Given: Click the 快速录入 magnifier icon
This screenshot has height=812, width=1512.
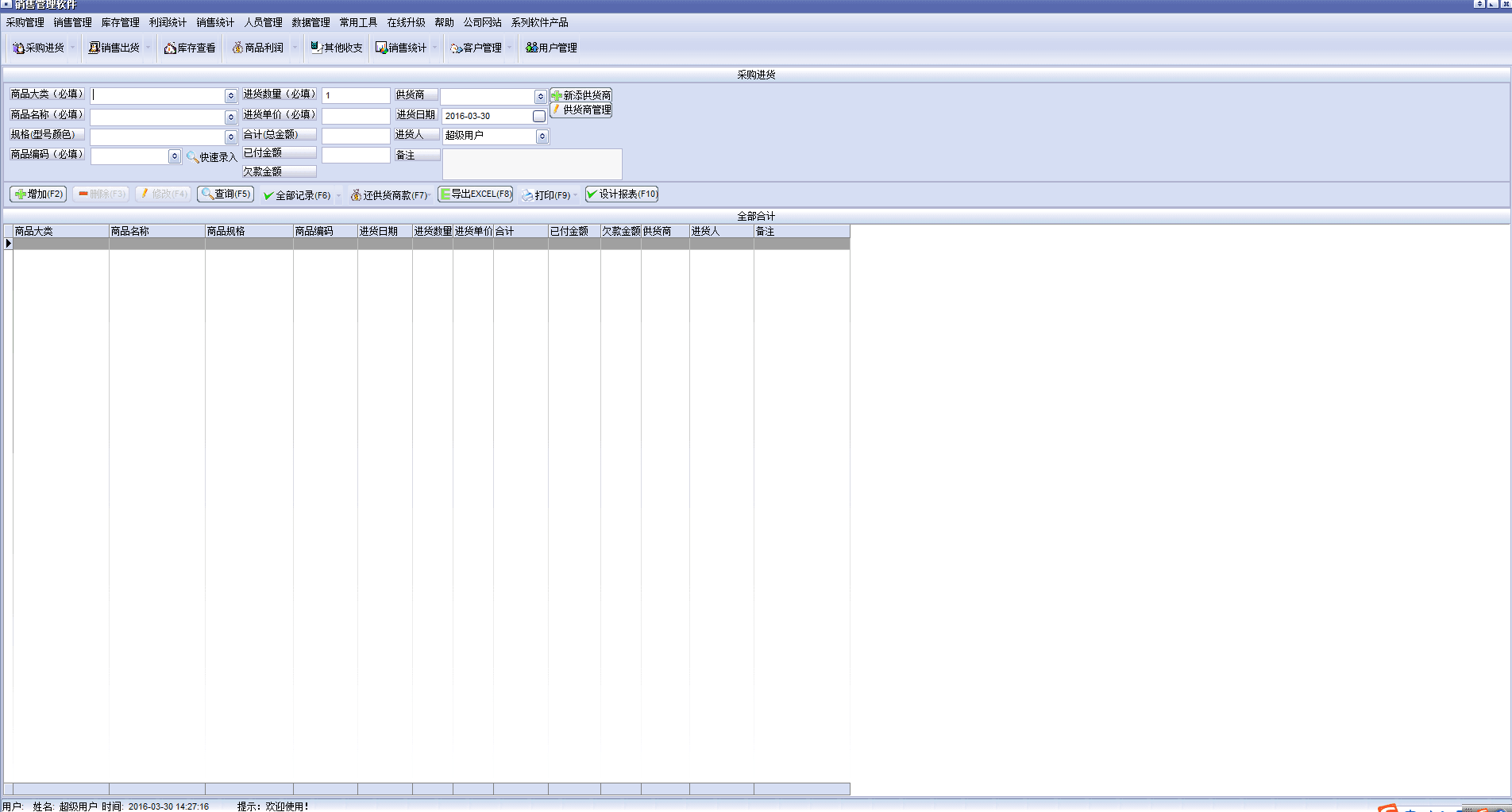Looking at the screenshot, I should 192,157.
